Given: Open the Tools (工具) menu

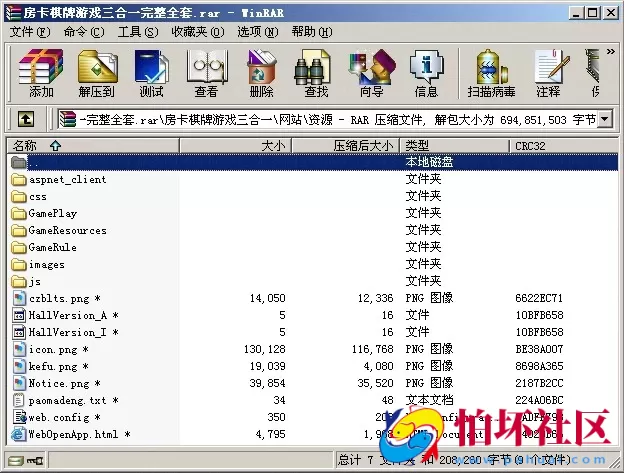Looking at the screenshot, I should coord(138,32).
